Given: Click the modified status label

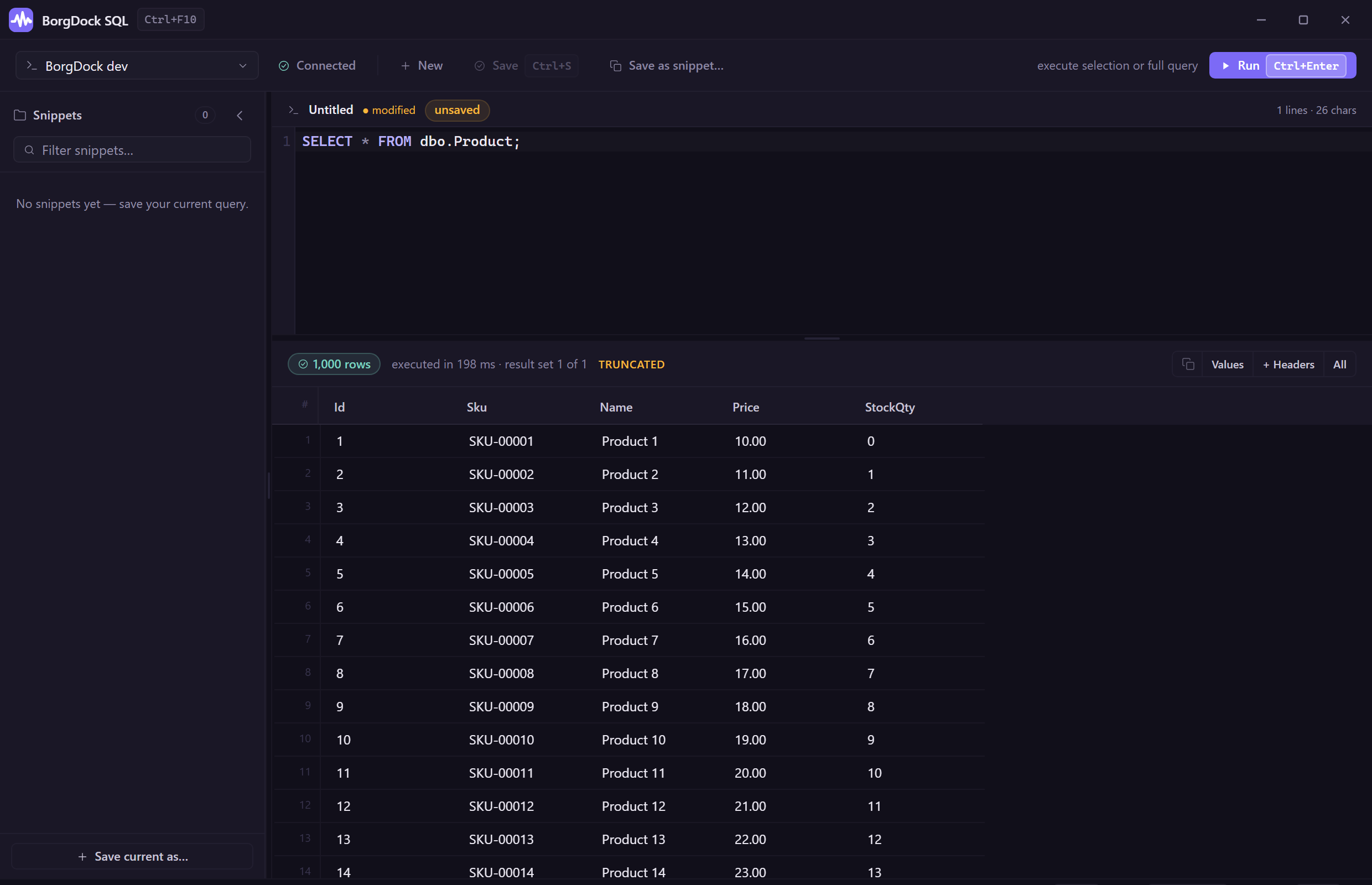Looking at the screenshot, I should 389,110.
